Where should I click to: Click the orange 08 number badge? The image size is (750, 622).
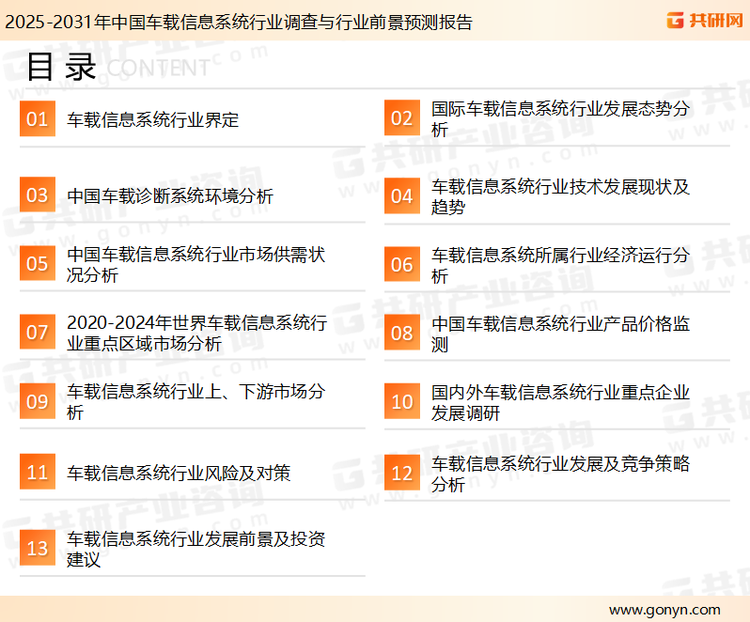pyautogui.click(x=402, y=333)
